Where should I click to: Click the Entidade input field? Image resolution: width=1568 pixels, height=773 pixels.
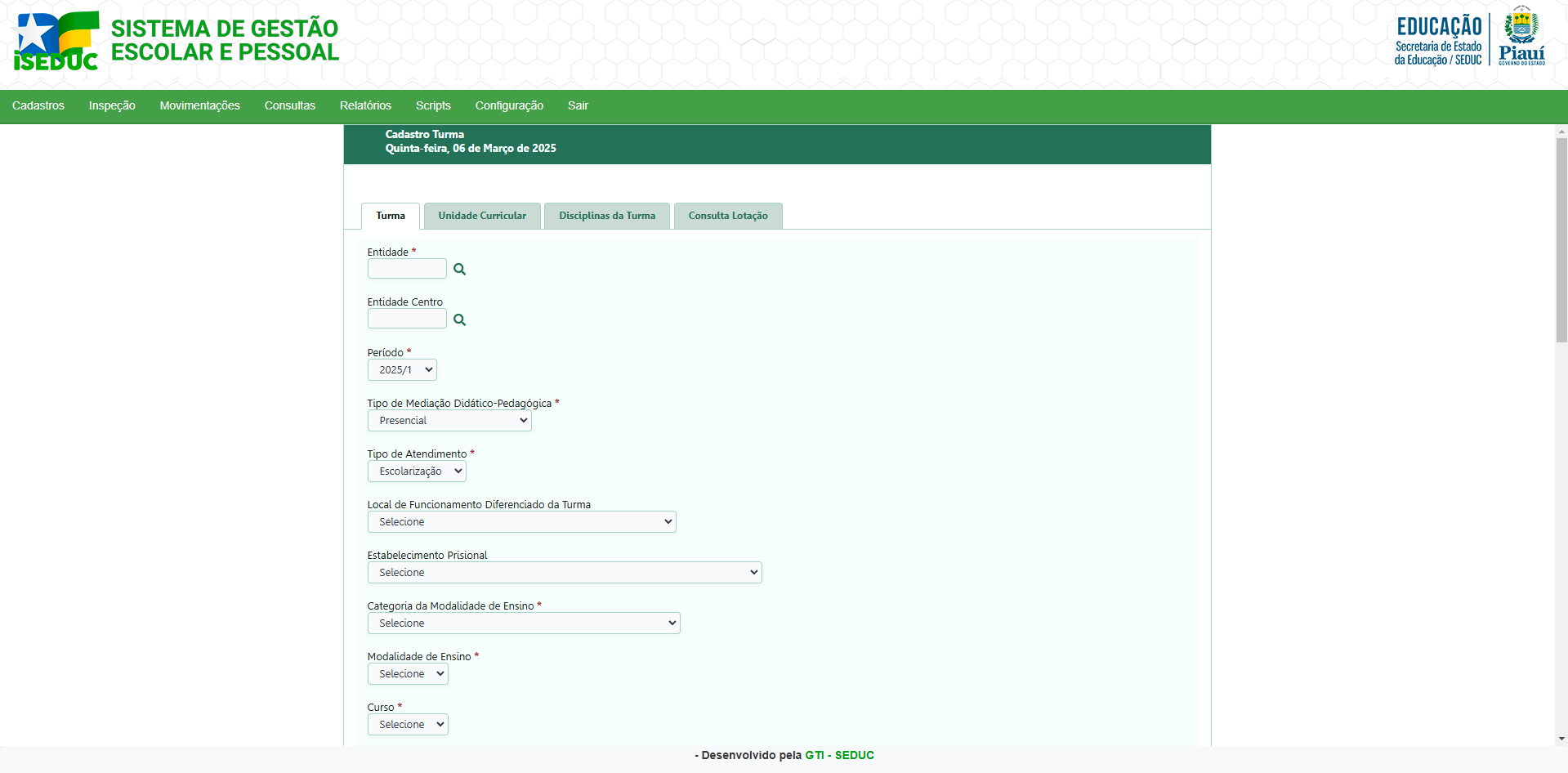(x=407, y=269)
